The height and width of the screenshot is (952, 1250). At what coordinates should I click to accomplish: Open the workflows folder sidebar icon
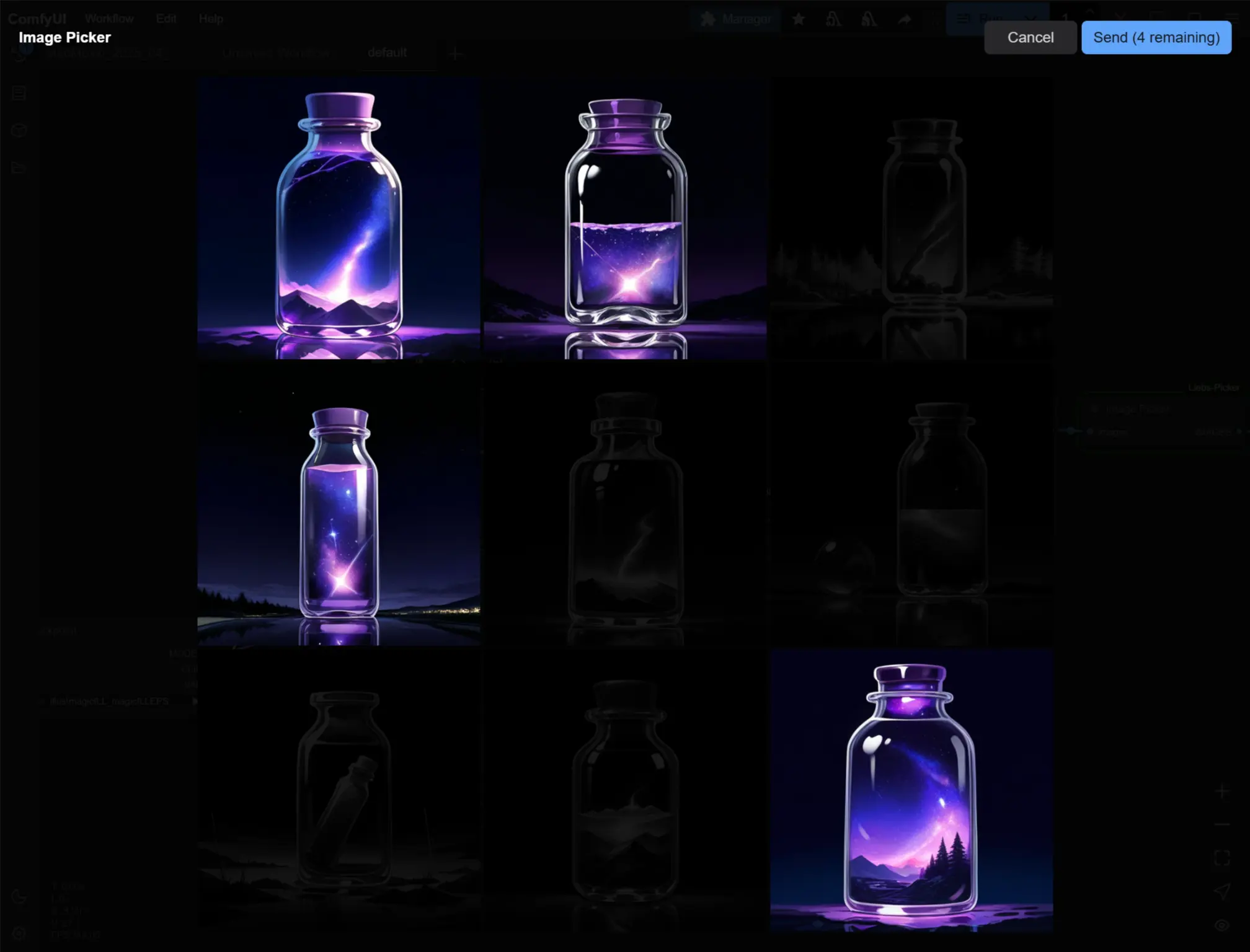pyautogui.click(x=19, y=168)
